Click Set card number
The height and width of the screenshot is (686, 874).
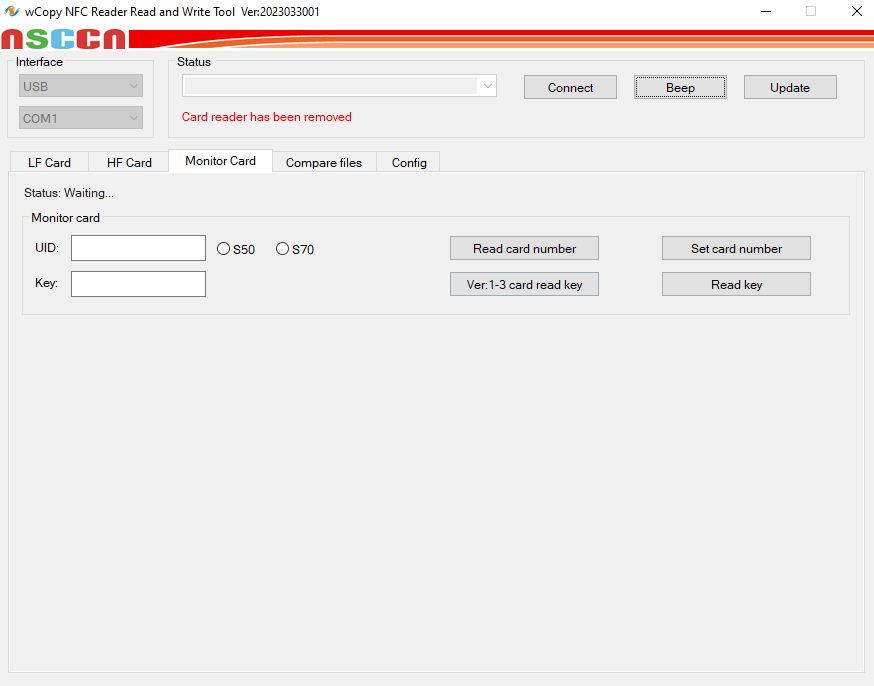(735, 248)
